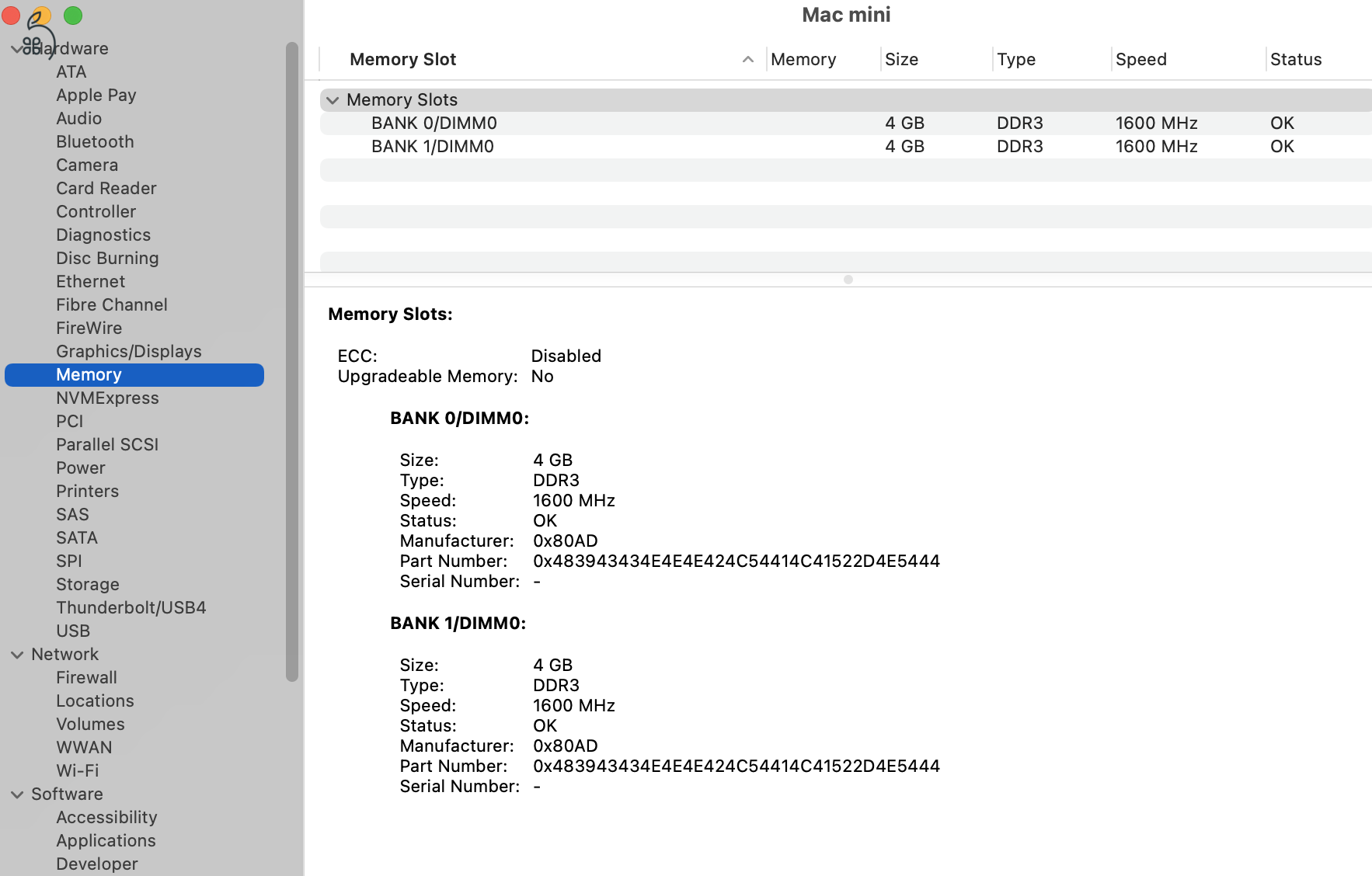The image size is (1372, 876).
Task: Collapse the Software section chevron
Action: tap(17, 794)
